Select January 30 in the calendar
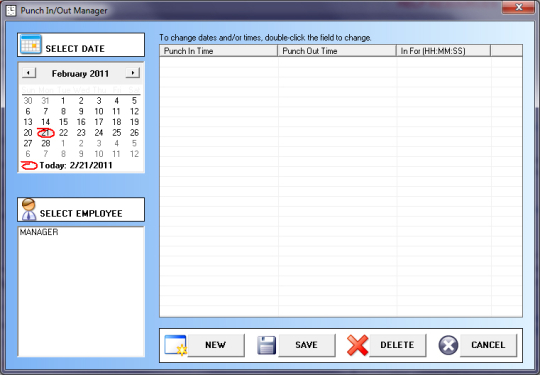540x375 pixels. coord(28,101)
